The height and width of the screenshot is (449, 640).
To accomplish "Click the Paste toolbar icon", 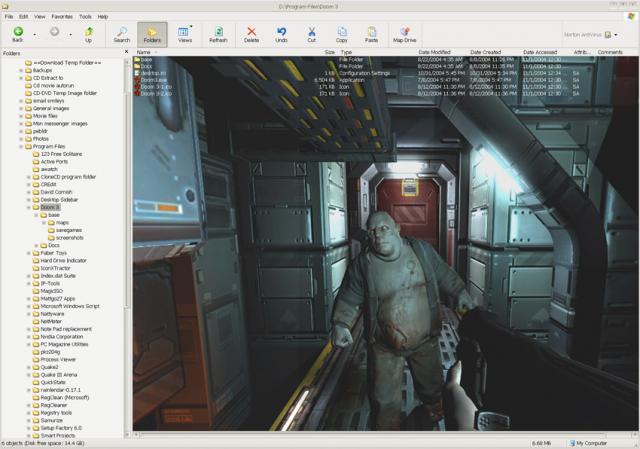I will pyautogui.click(x=371, y=35).
